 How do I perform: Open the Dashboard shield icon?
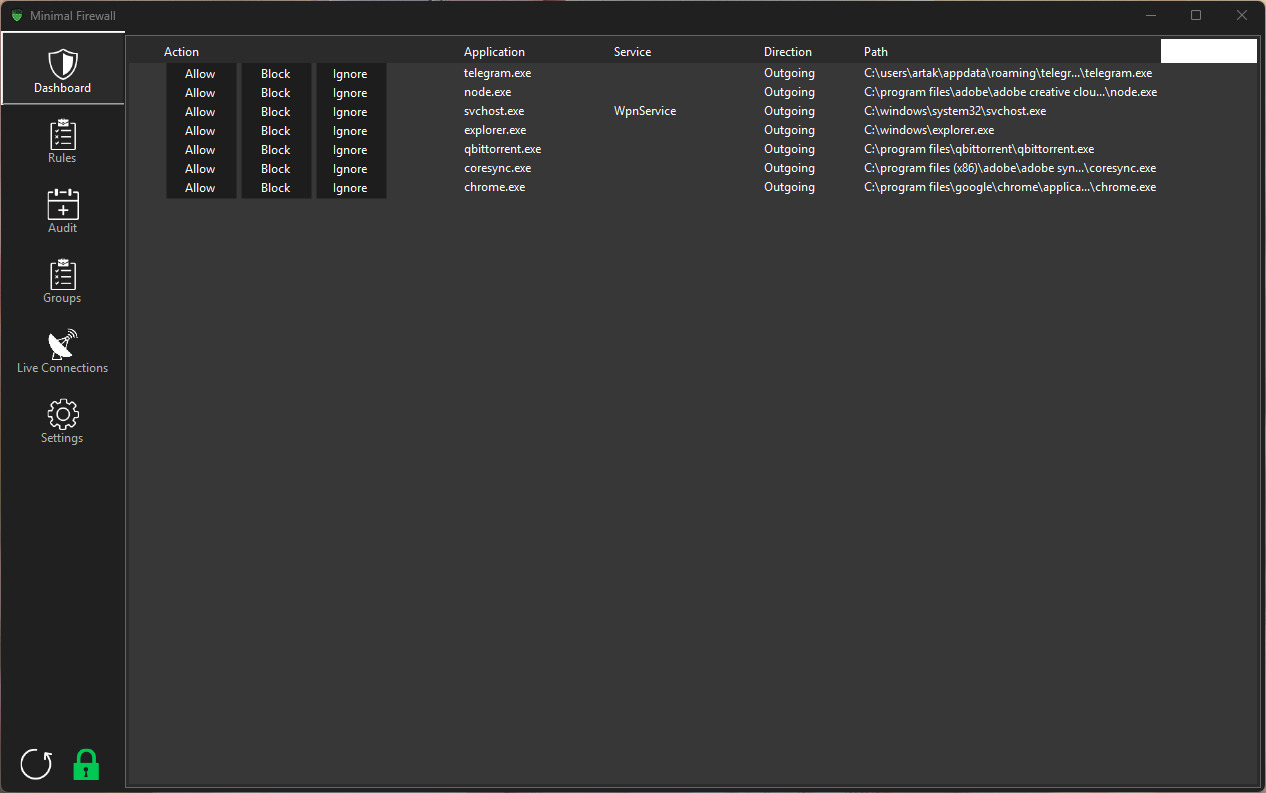coord(63,64)
